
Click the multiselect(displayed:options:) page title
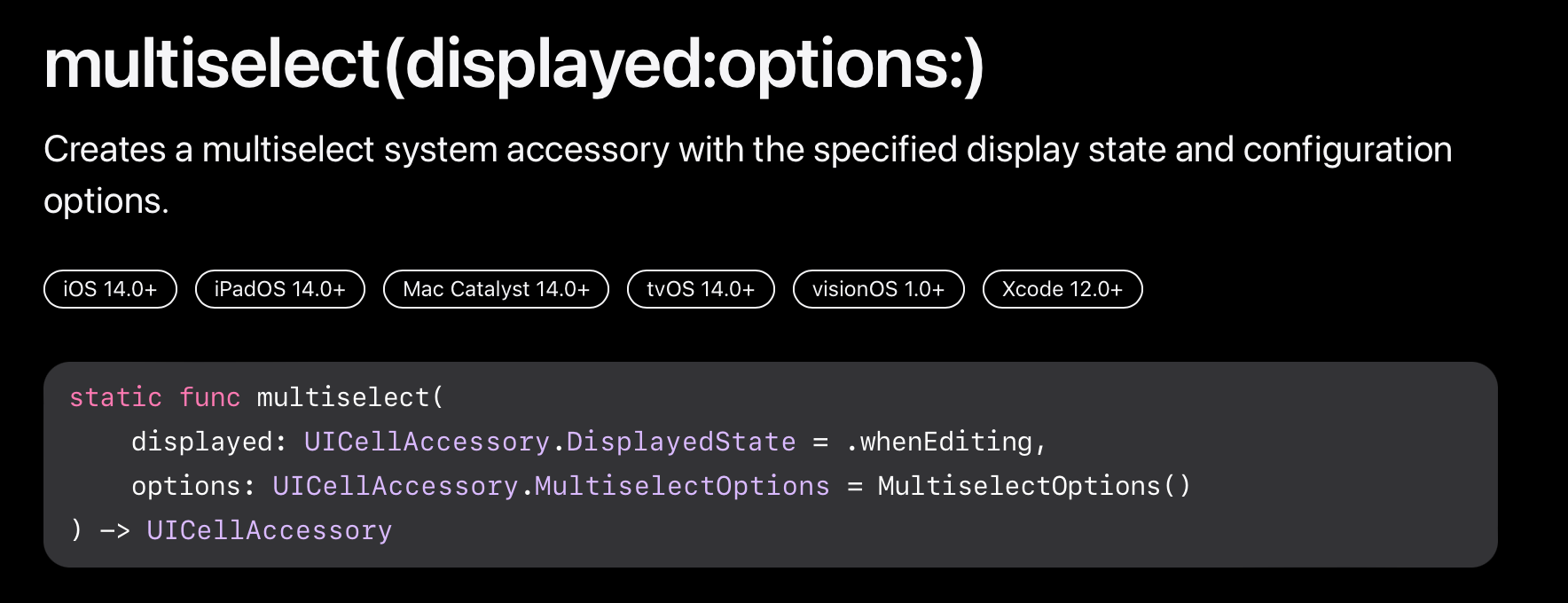[x=514, y=65]
